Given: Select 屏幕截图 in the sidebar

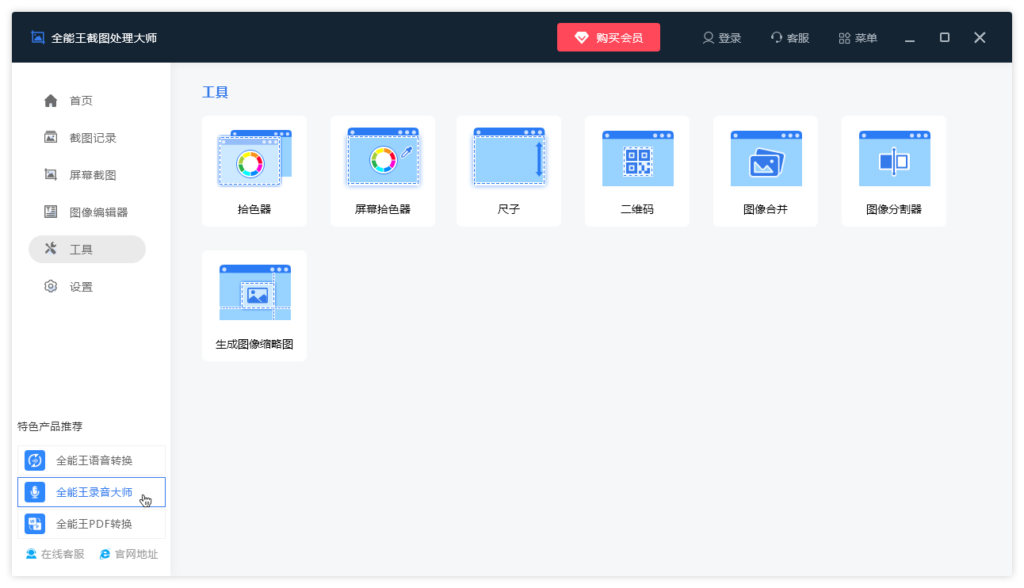Looking at the screenshot, I should pyautogui.click(x=92, y=175).
